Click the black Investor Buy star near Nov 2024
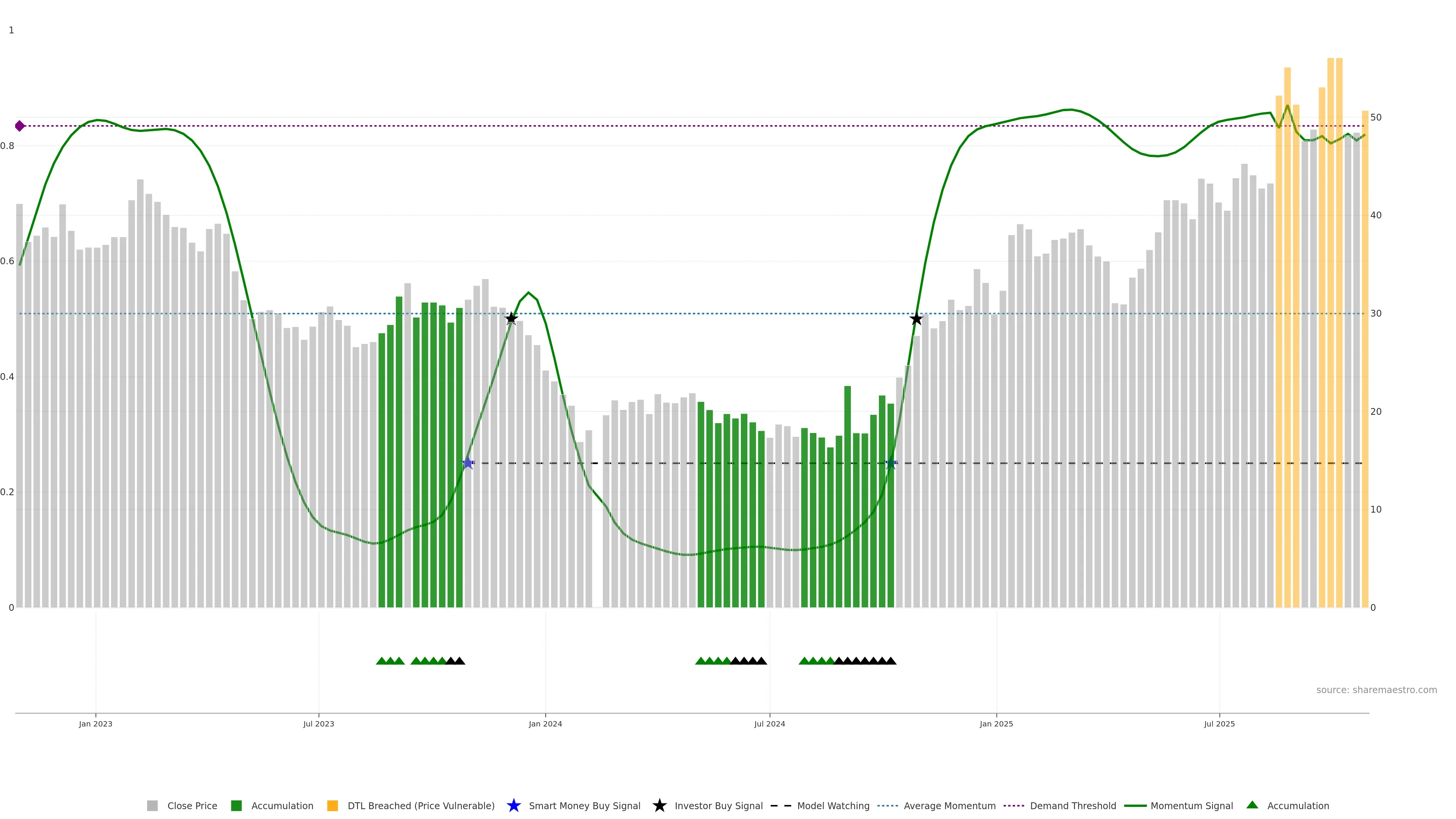This screenshot has width=1456, height=819. point(916,319)
